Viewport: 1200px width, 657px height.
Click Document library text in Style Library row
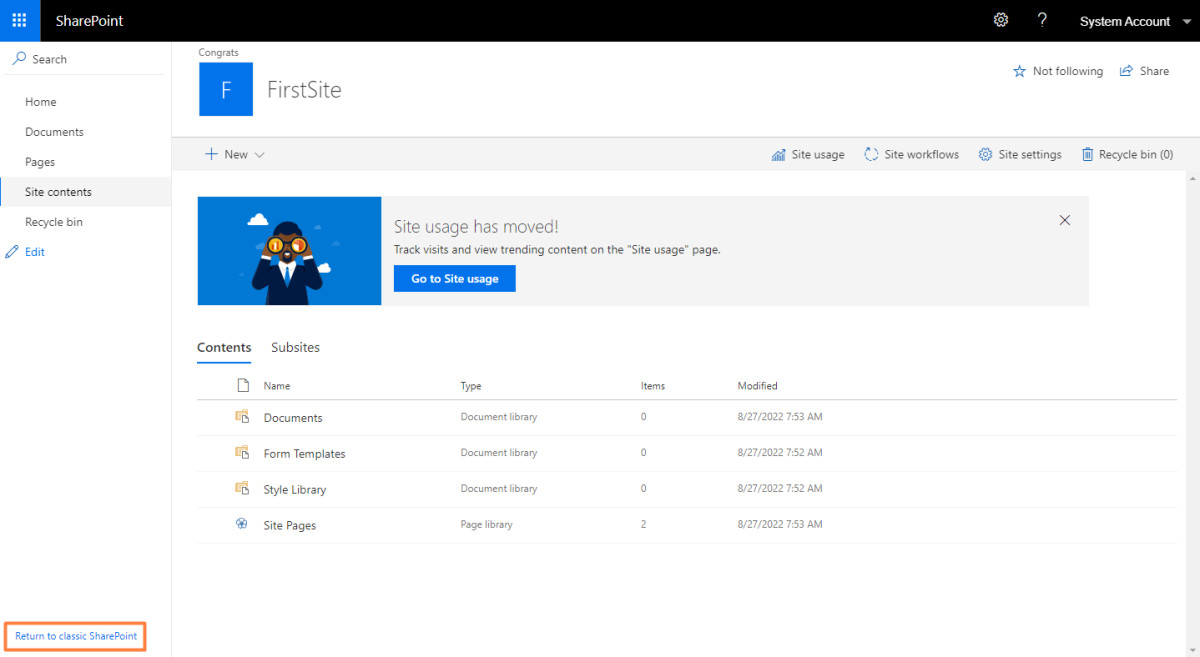coord(499,489)
